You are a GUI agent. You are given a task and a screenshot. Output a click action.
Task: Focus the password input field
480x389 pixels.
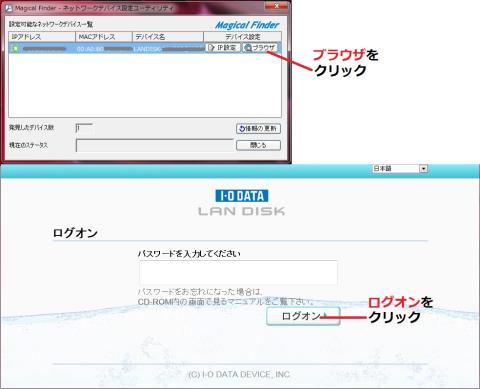click(x=238, y=273)
